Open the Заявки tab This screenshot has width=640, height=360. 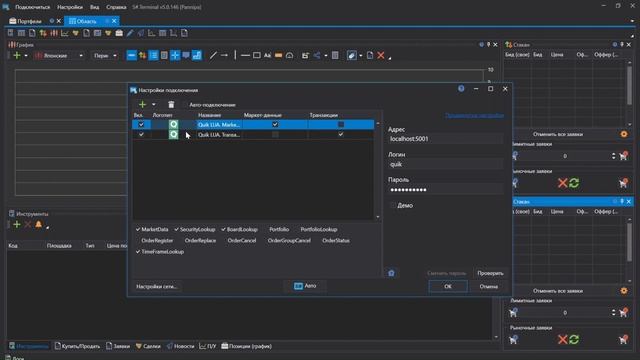(118, 346)
